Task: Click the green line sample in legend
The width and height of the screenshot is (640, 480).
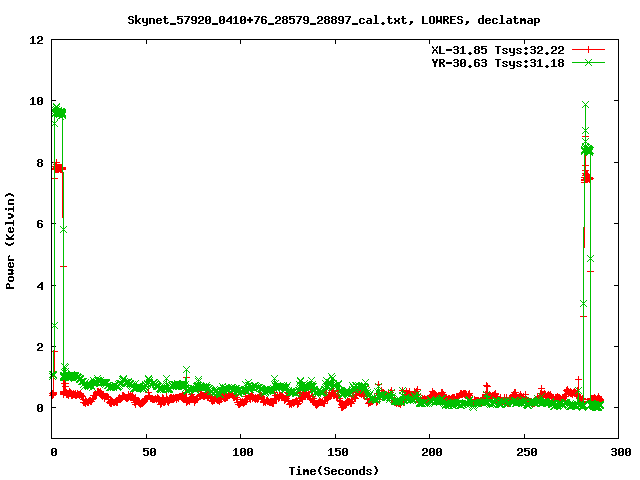Action: (588, 62)
